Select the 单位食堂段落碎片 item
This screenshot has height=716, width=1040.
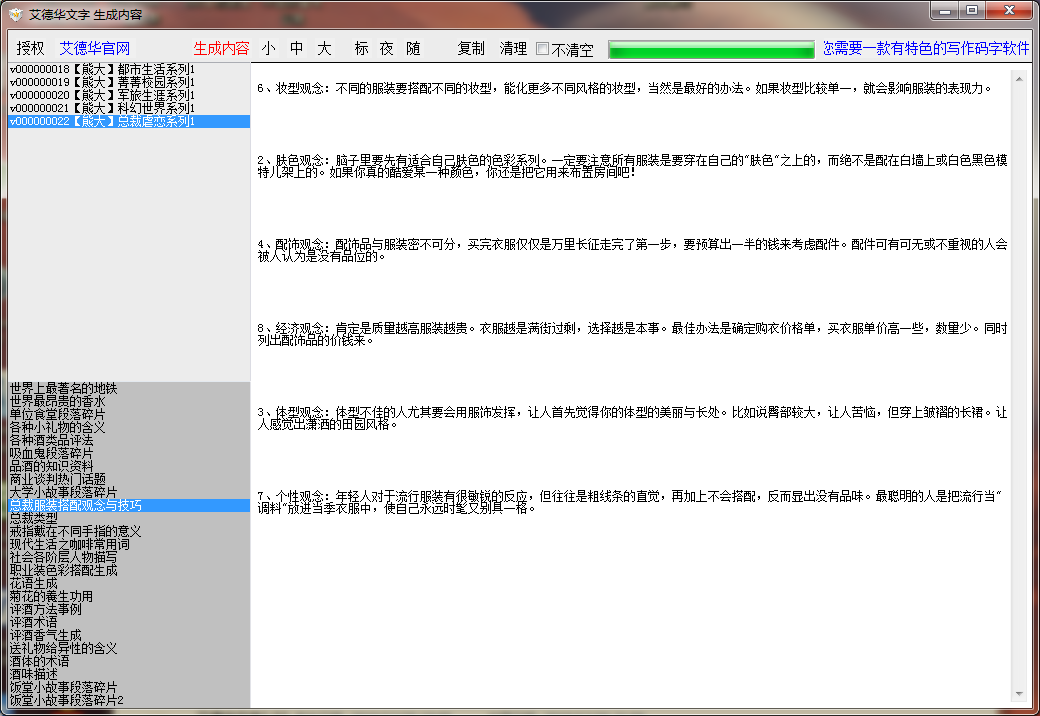click(129, 414)
